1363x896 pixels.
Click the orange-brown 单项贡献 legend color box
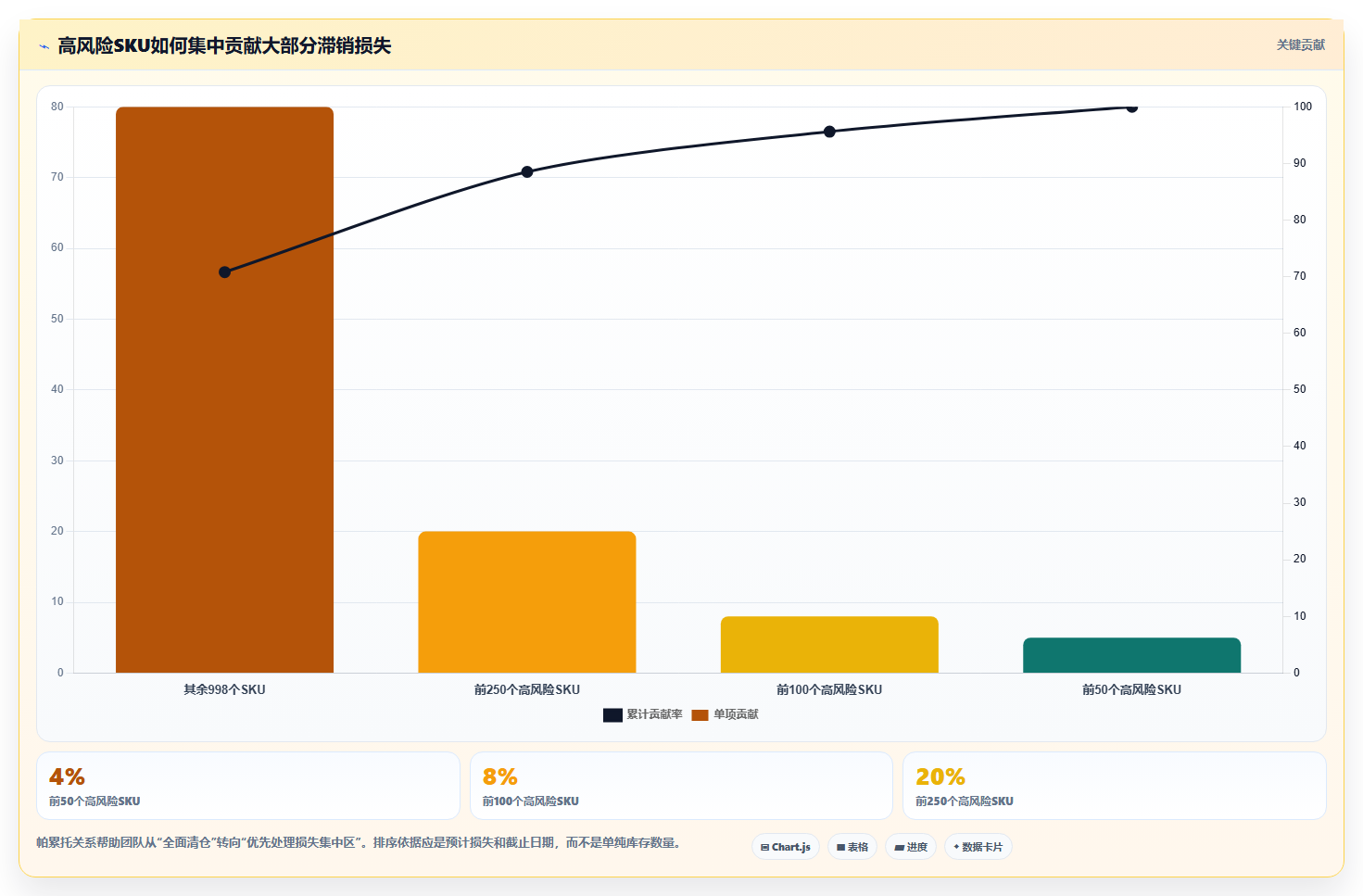point(700,714)
